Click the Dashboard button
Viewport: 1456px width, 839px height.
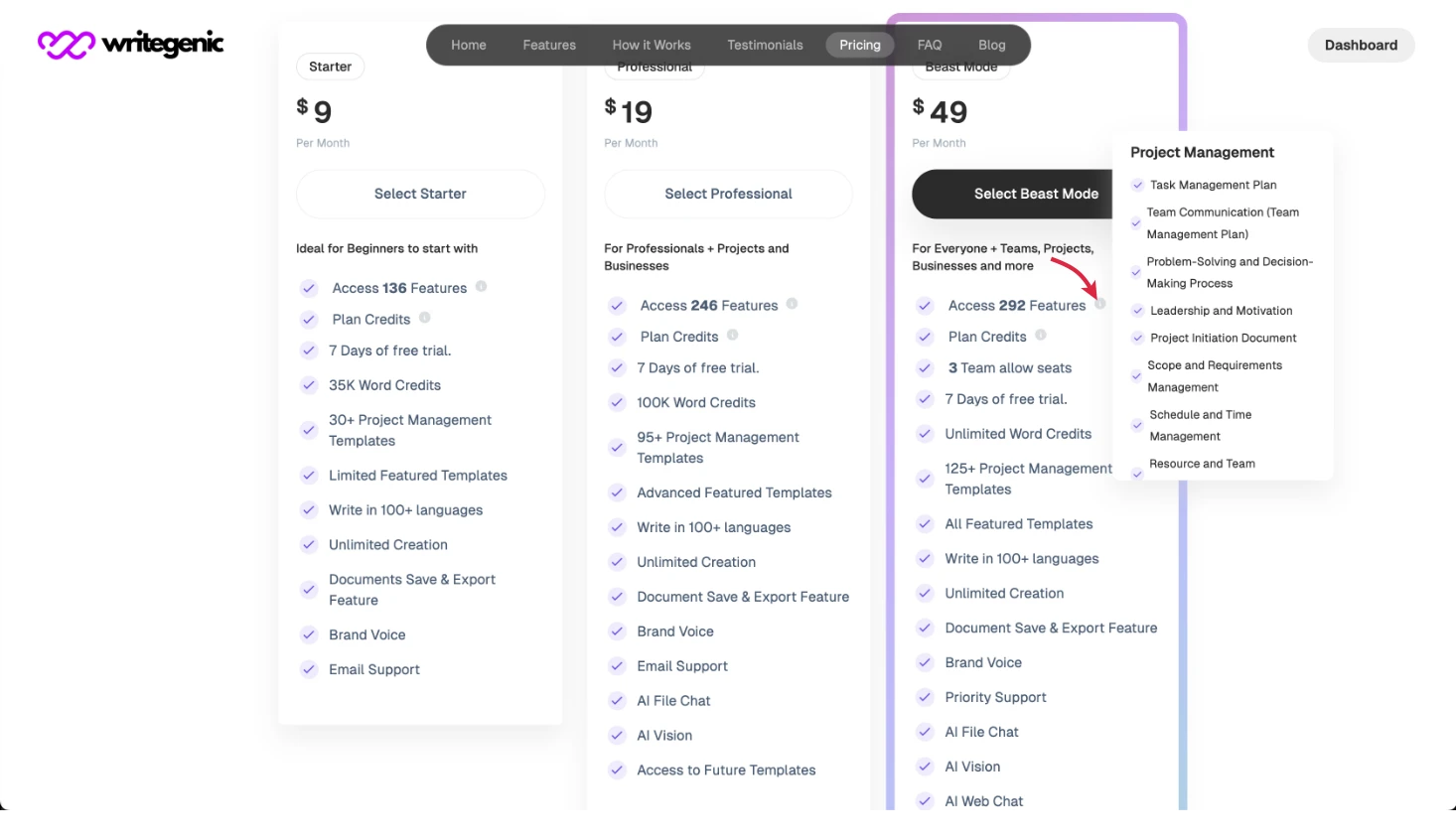[1360, 45]
